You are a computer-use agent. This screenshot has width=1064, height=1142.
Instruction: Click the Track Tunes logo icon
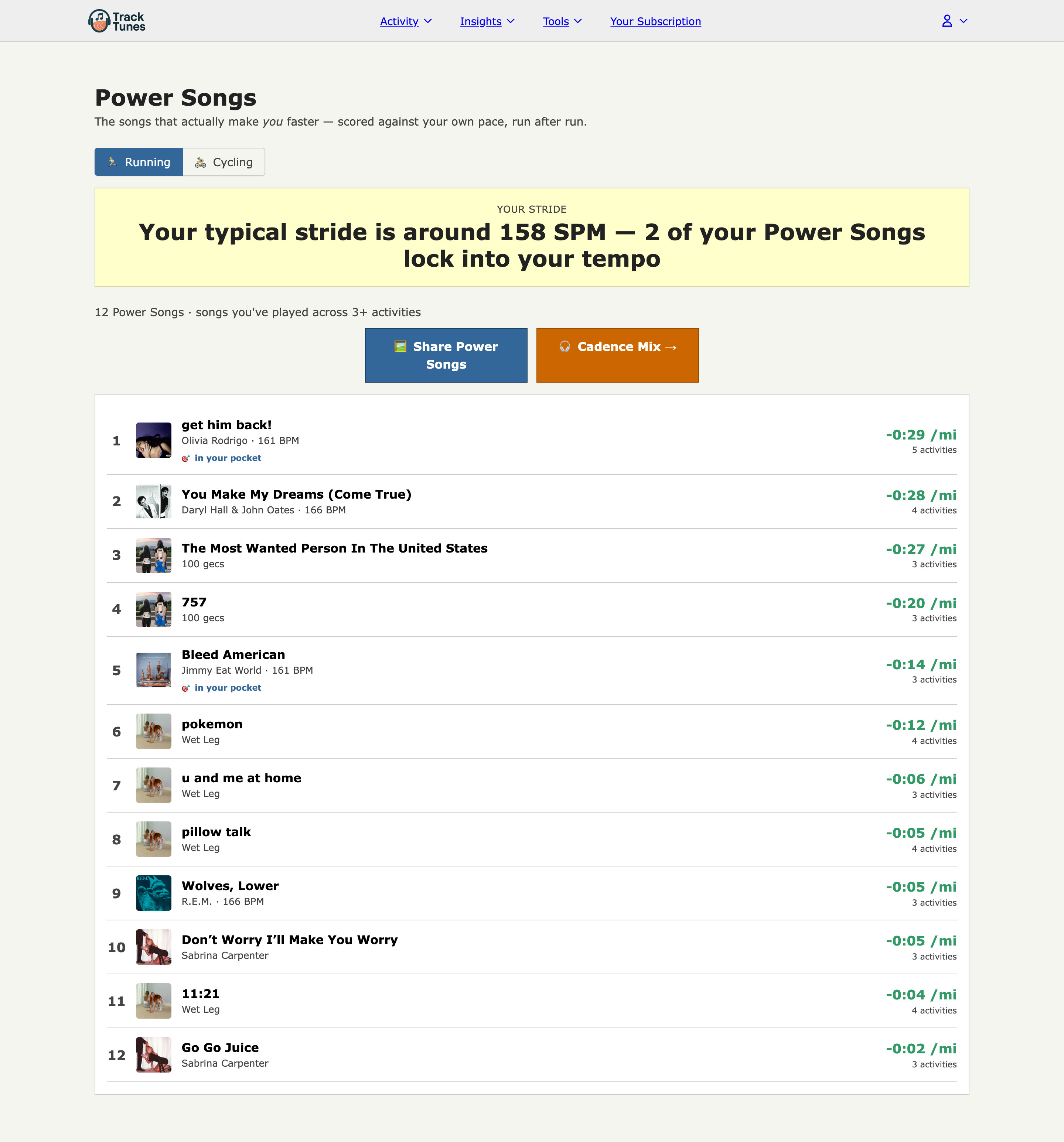point(99,21)
